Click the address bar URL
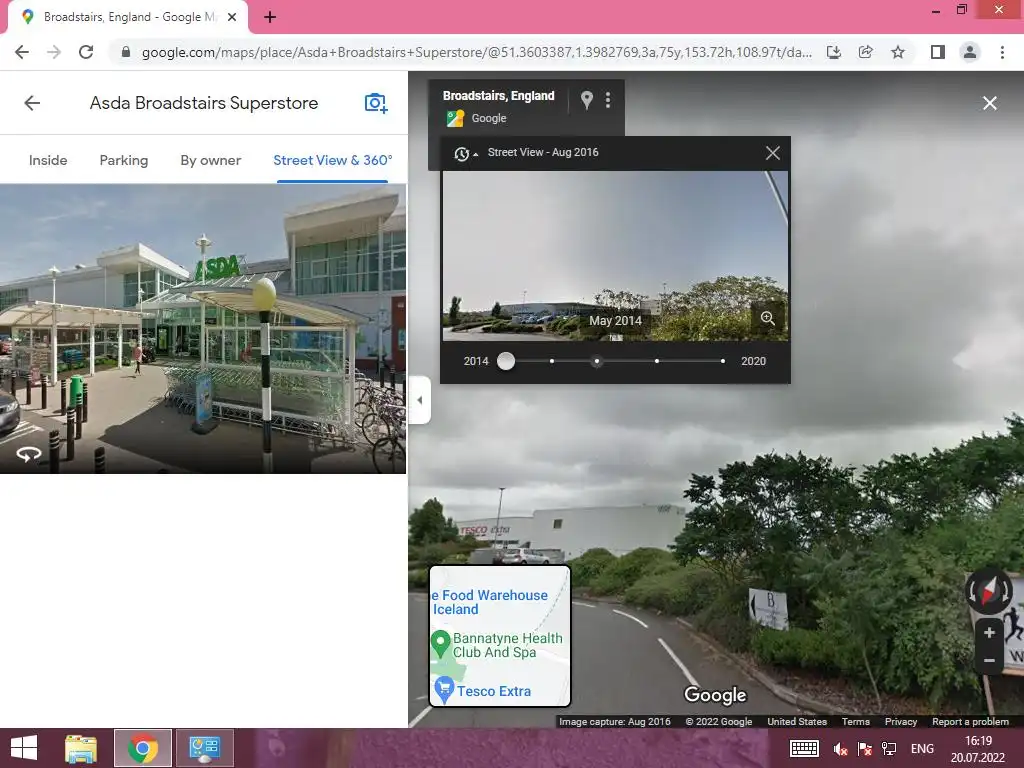This screenshot has width=1024, height=768. click(x=477, y=52)
